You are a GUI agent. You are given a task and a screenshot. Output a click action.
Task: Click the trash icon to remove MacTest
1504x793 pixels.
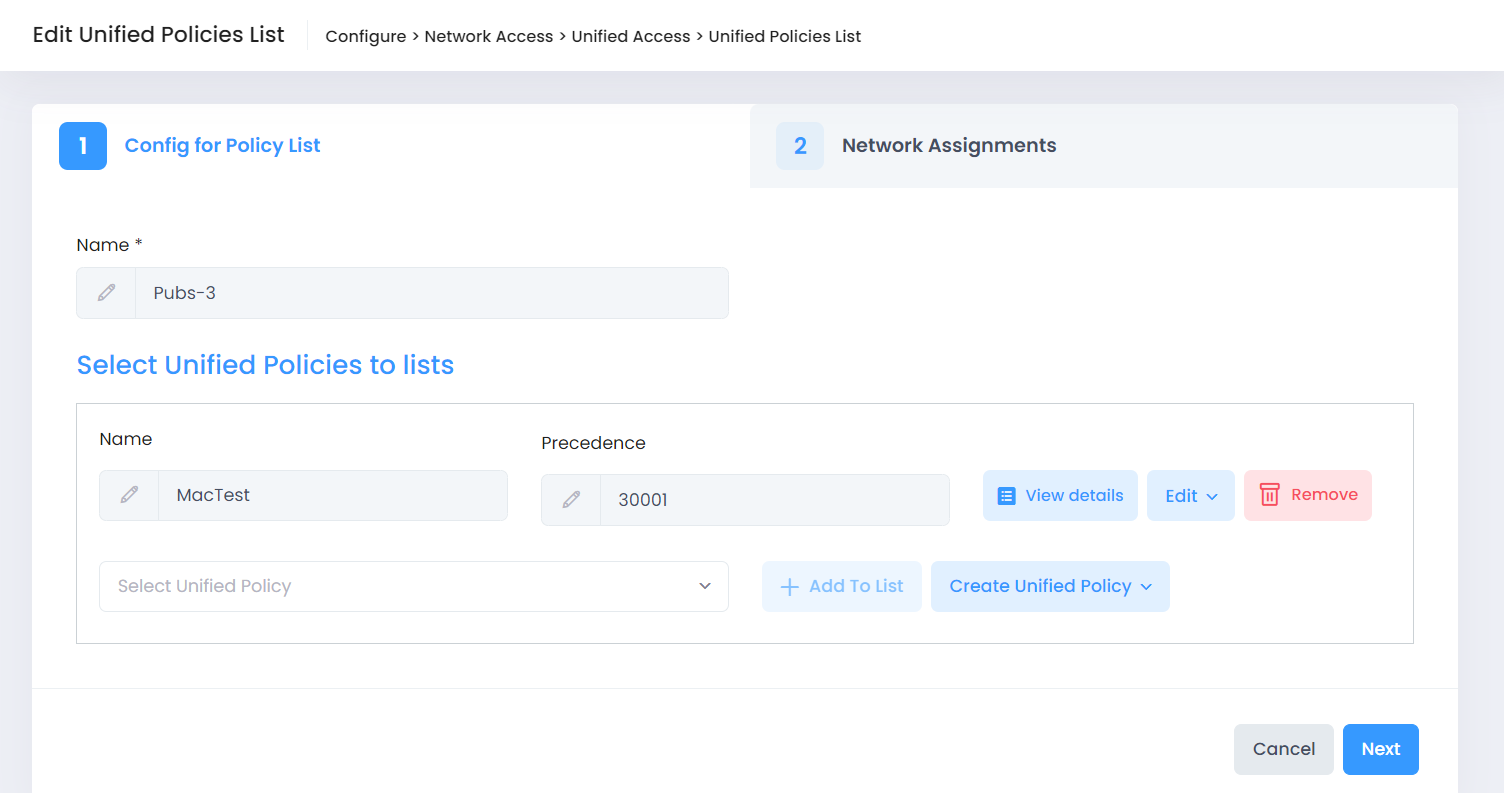(1269, 495)
